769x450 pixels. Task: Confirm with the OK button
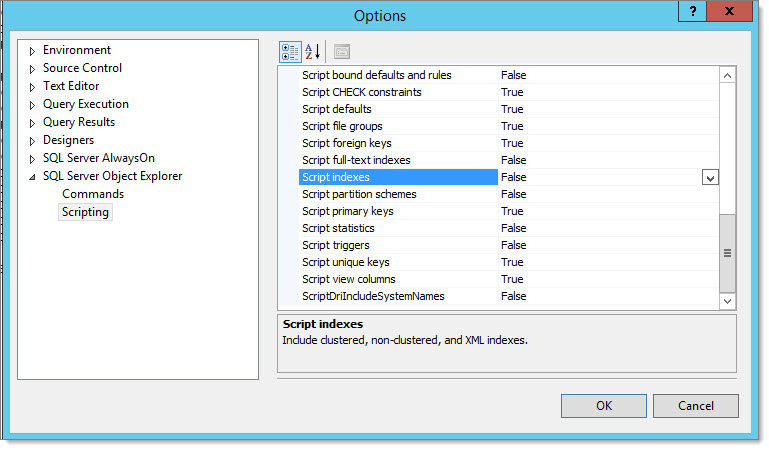point(604,406)
